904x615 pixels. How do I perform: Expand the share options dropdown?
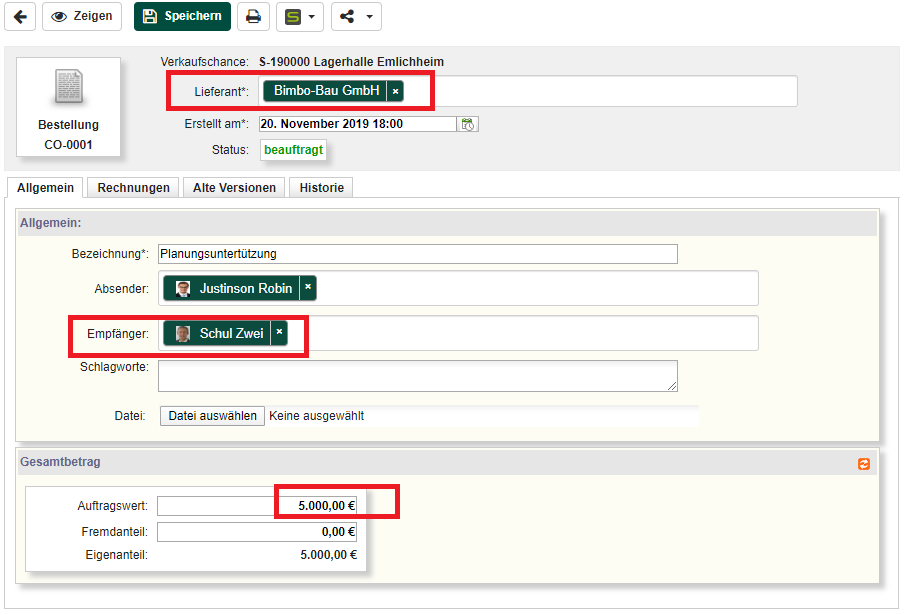[356, 16]
